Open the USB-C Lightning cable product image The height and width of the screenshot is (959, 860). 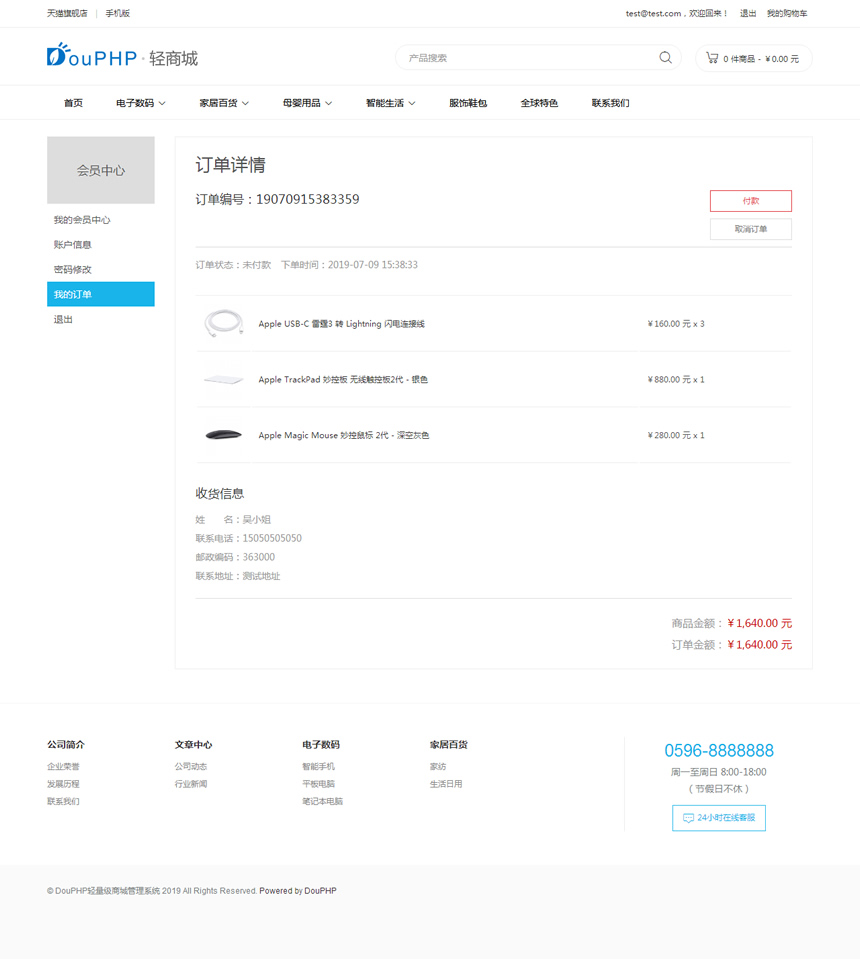click(223, 324)
